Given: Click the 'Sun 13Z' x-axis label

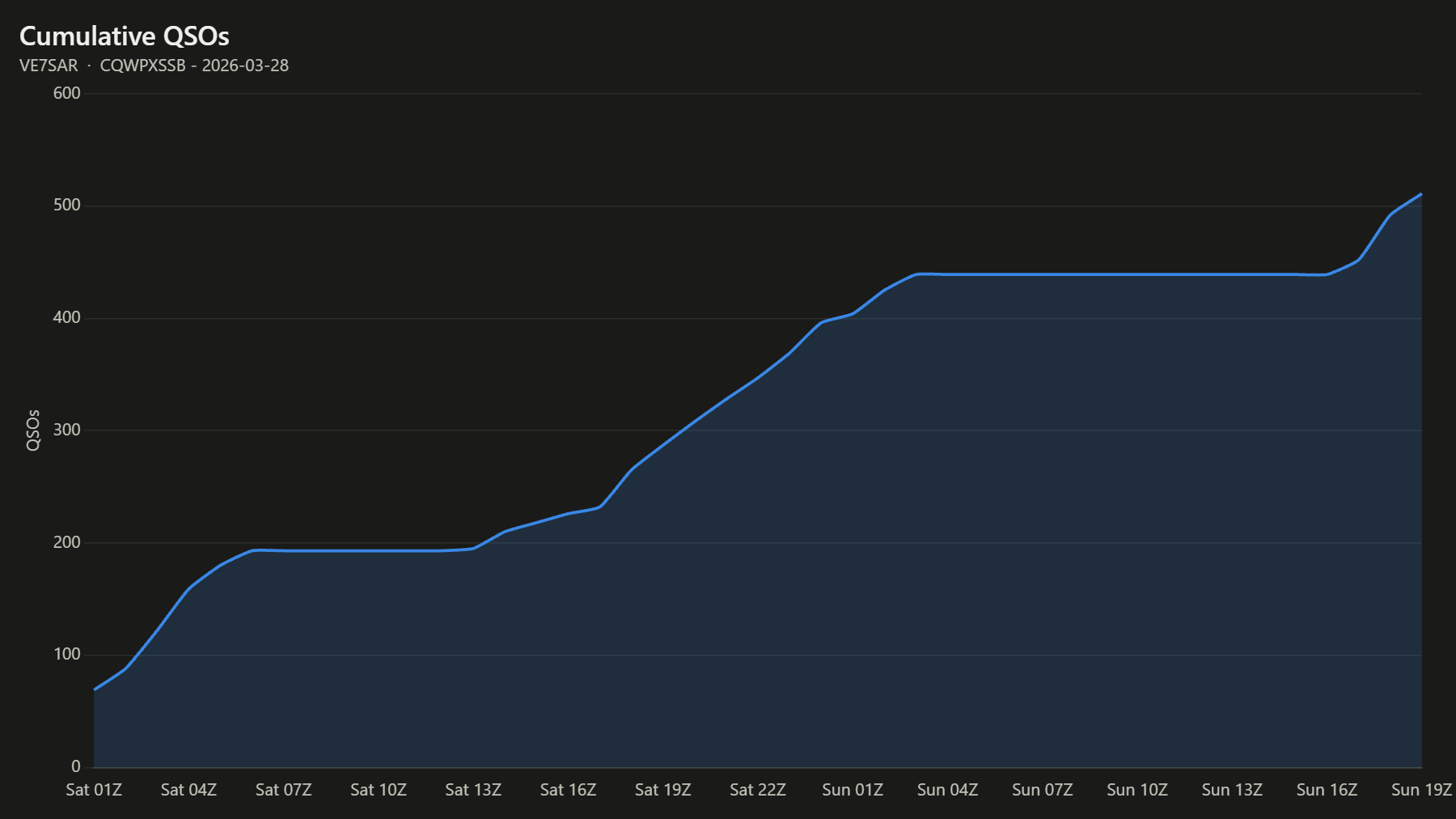Looking at the screenshot, I should click(1232, 790).
